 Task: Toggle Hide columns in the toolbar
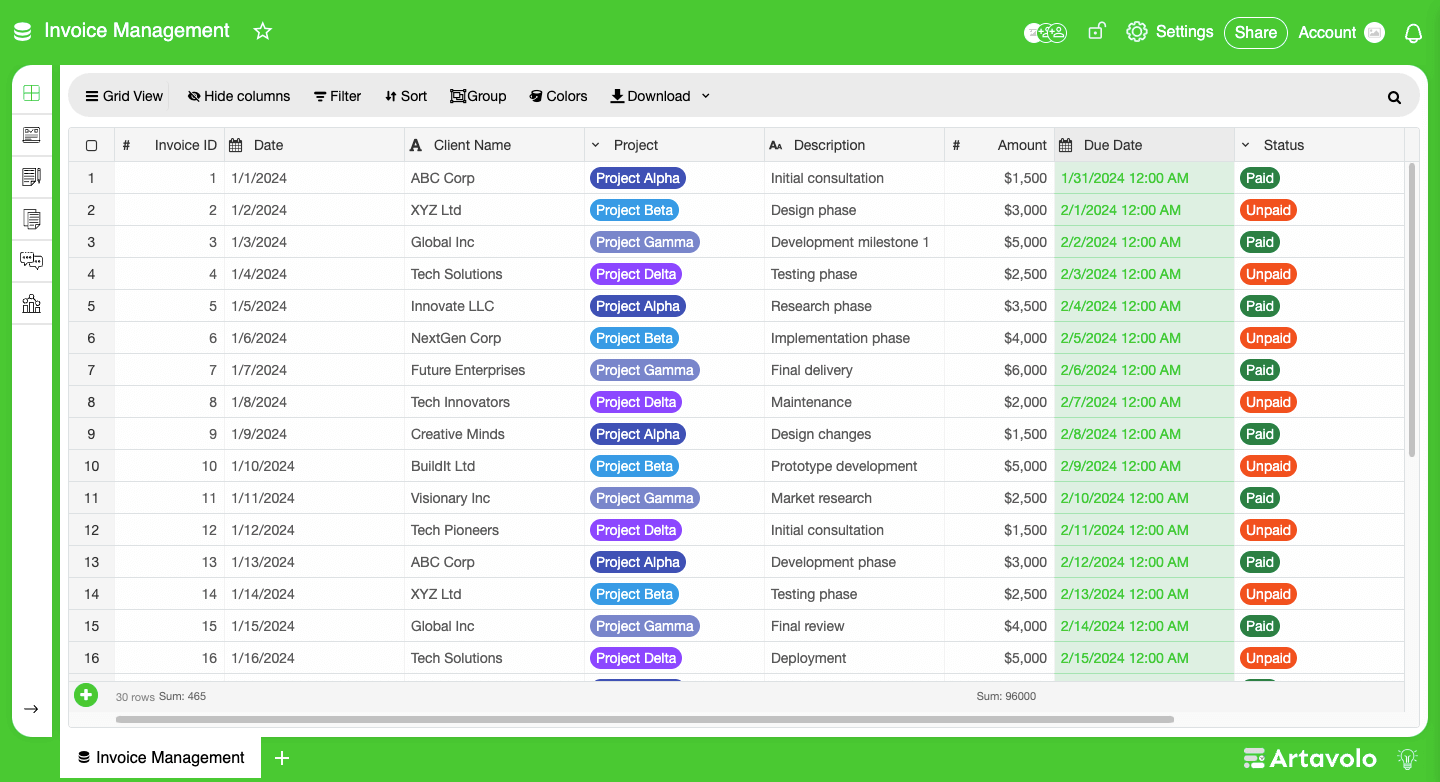click(x=238, y=96)
